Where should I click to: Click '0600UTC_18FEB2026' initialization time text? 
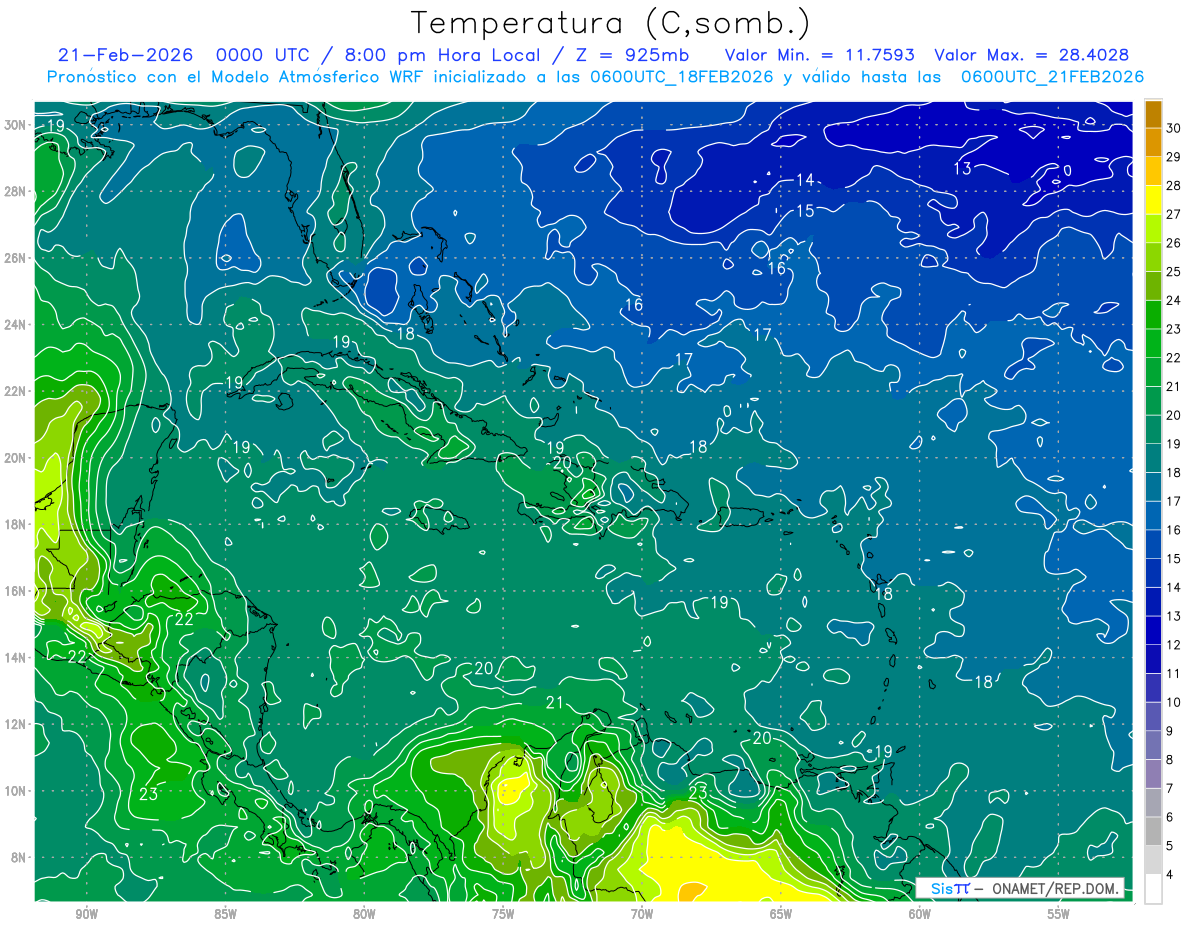[681, 77]
